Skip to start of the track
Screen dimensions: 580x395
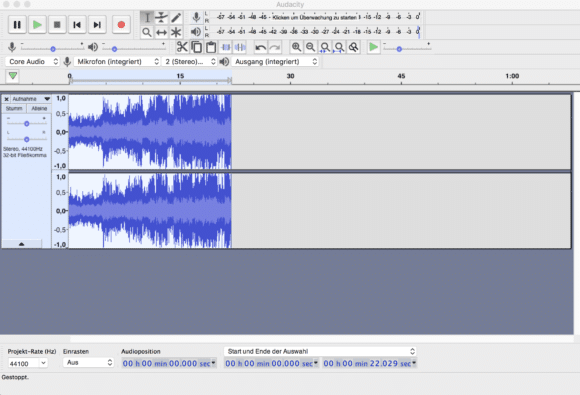(x=77, y=25)
